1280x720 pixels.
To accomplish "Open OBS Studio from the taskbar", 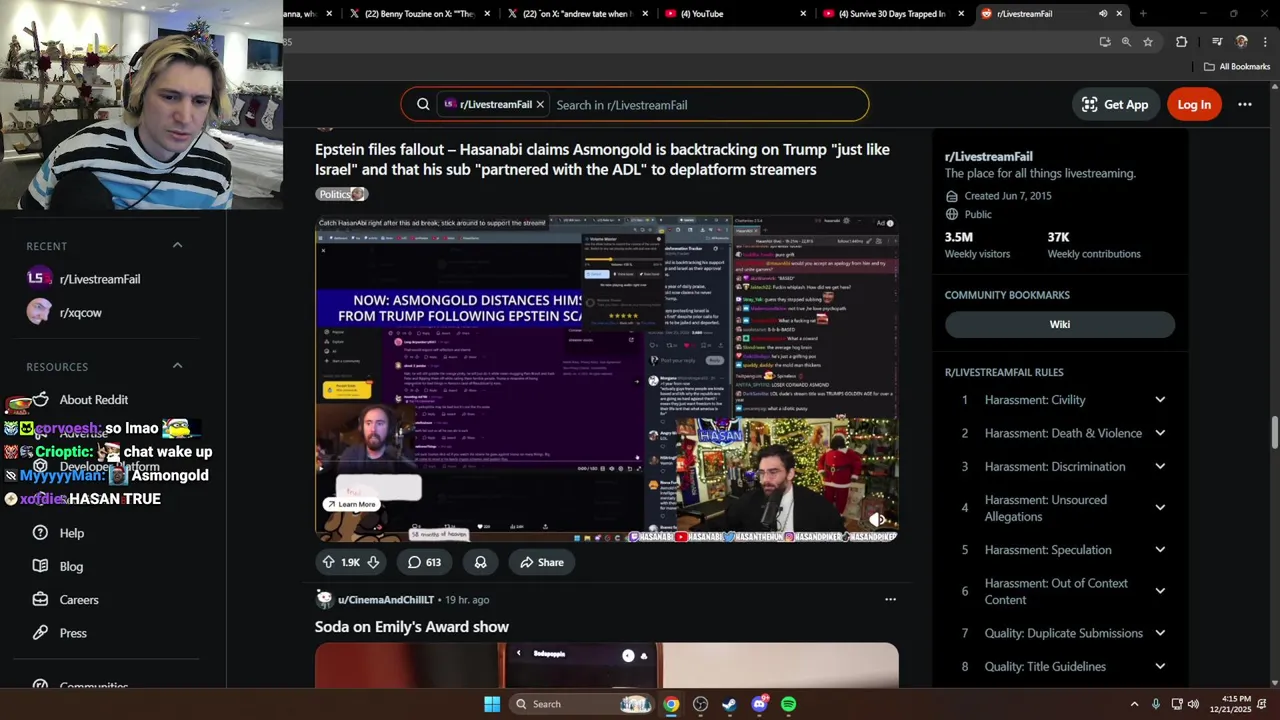I will 700,704.
